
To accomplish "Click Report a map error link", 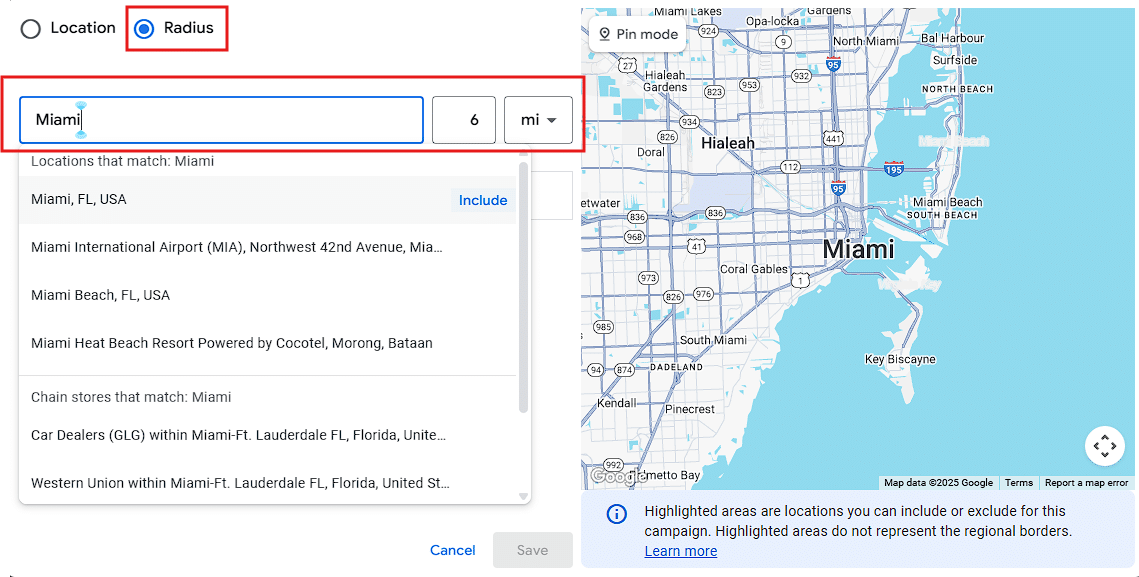I will 1086,483.
